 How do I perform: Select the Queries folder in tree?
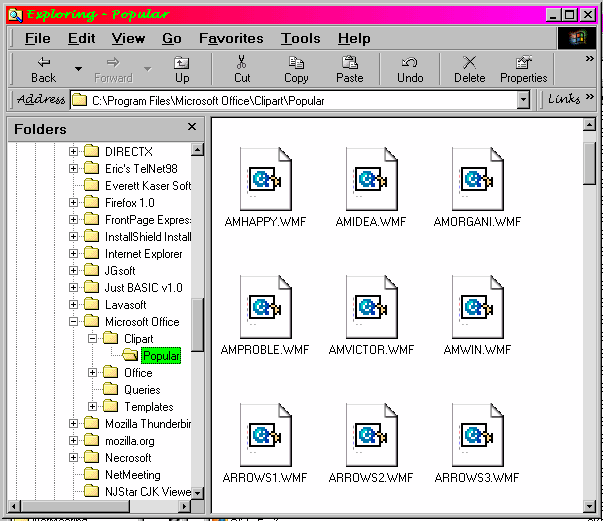click(142, 390)
